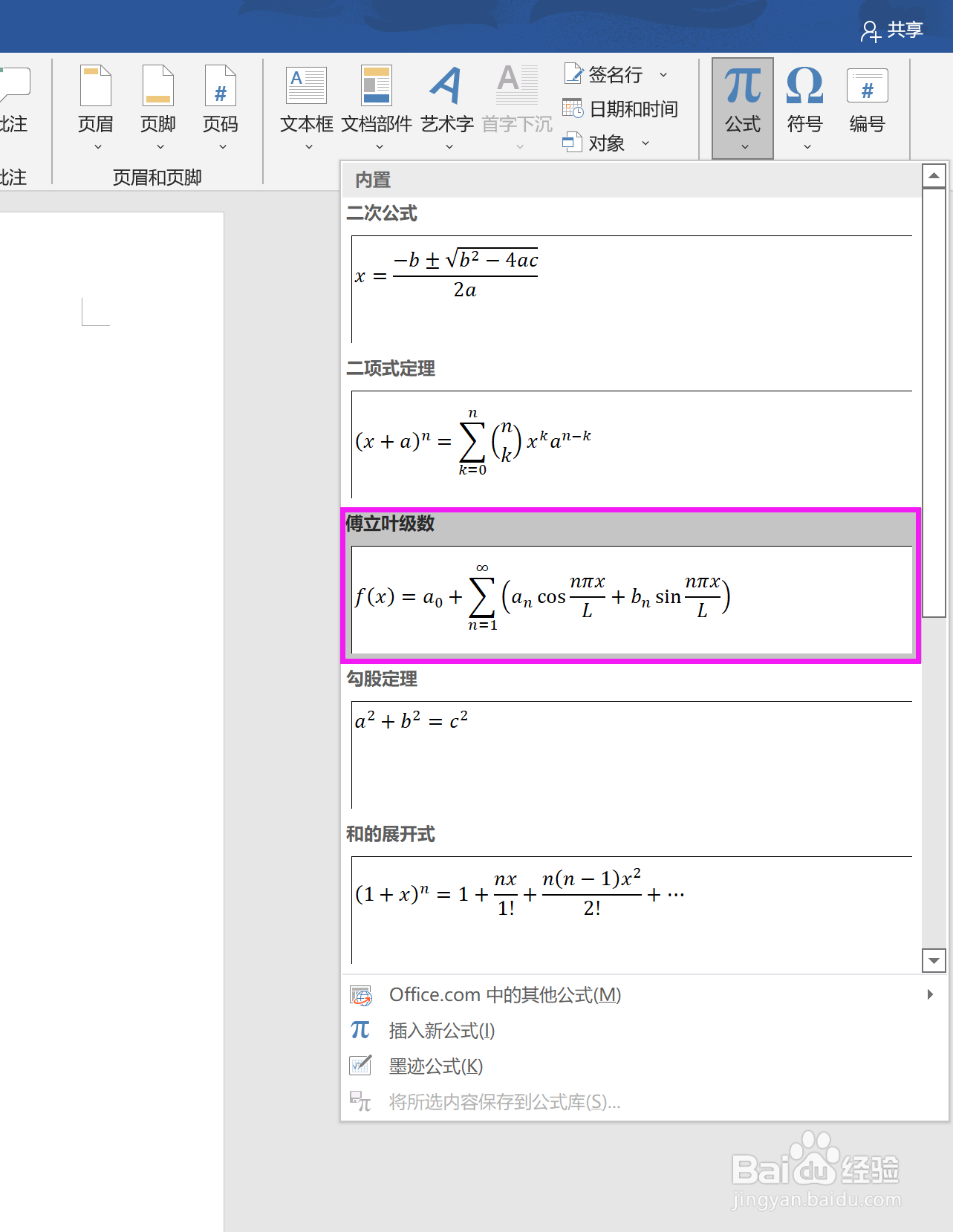The image size is (953, 1232).
Task: Expand the Footer (页脚) dropdown arrow
Action: [x=160, y=147]
